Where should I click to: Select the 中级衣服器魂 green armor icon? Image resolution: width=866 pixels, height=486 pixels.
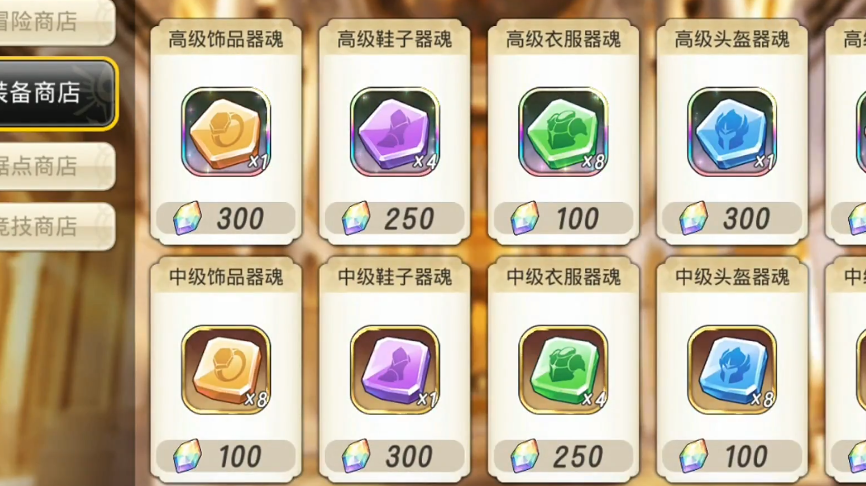[x=563, y=369]
